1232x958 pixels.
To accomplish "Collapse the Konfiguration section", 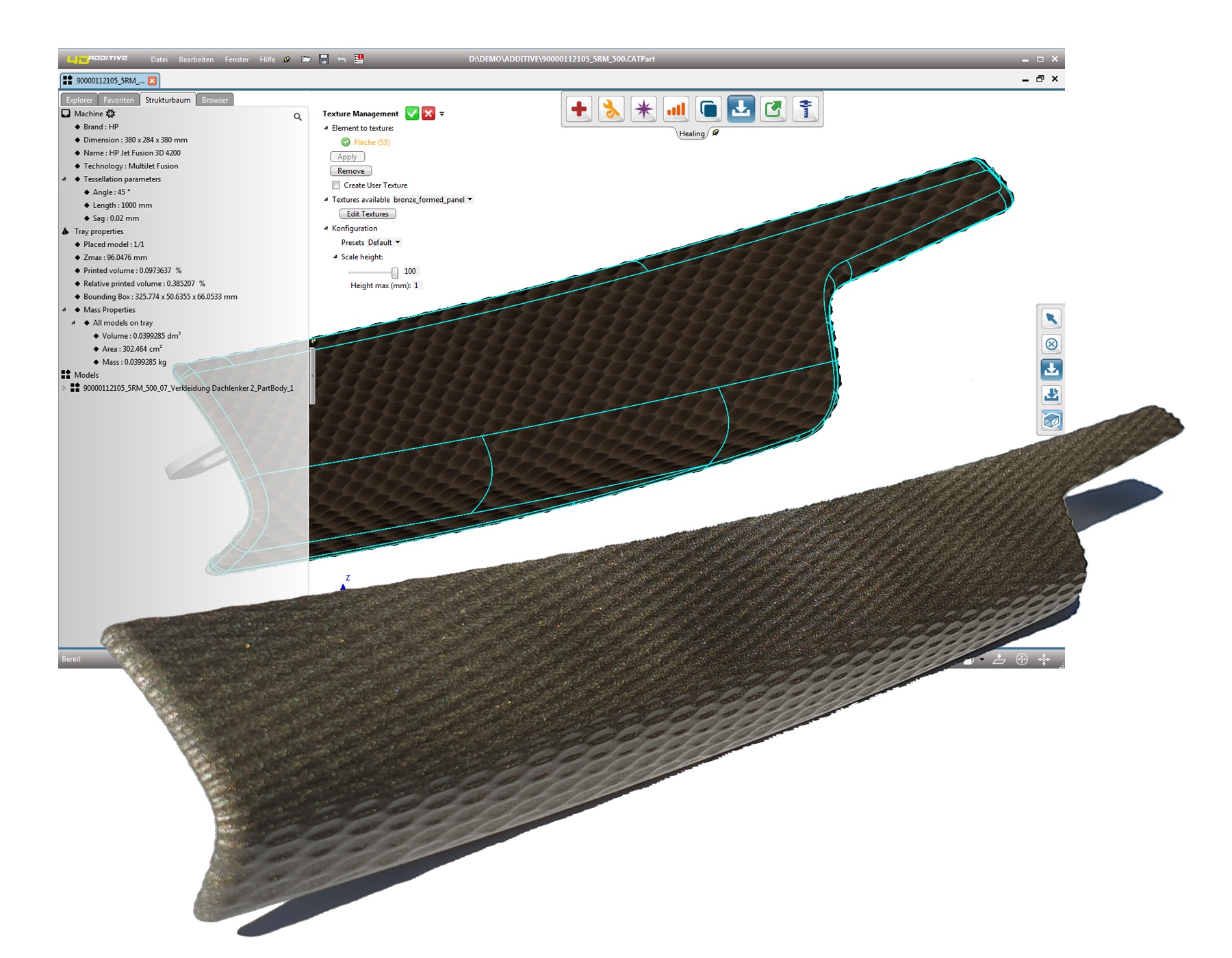I will (326, 229).
